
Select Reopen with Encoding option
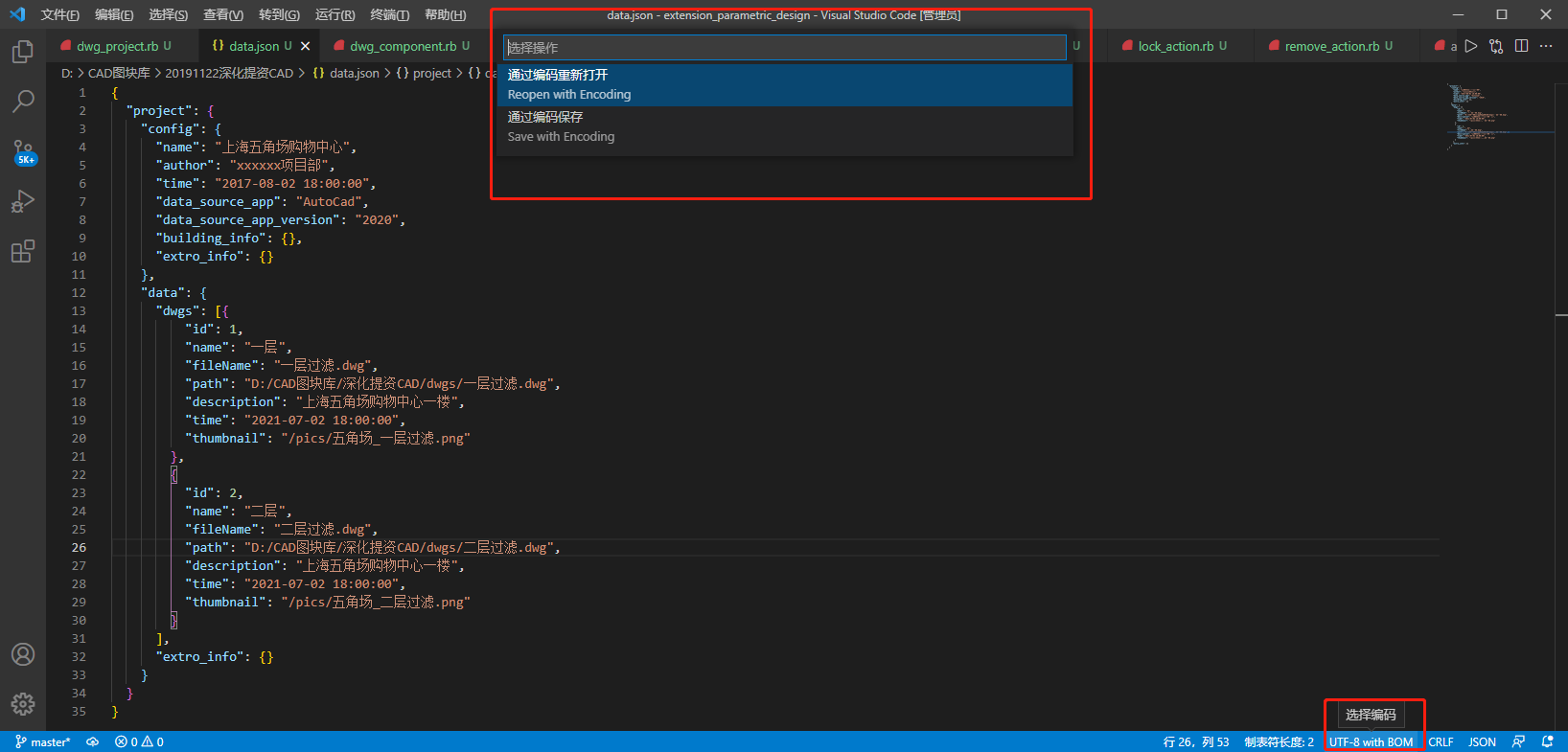(785, 84)
